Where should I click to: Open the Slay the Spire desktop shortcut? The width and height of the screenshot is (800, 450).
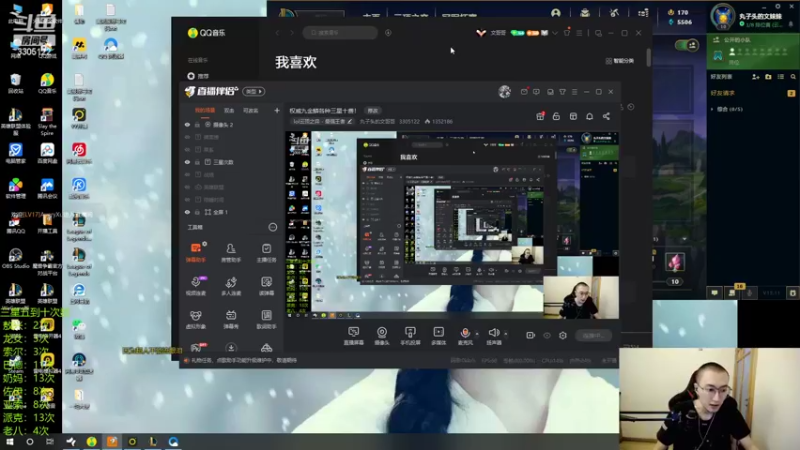(47, 121)
